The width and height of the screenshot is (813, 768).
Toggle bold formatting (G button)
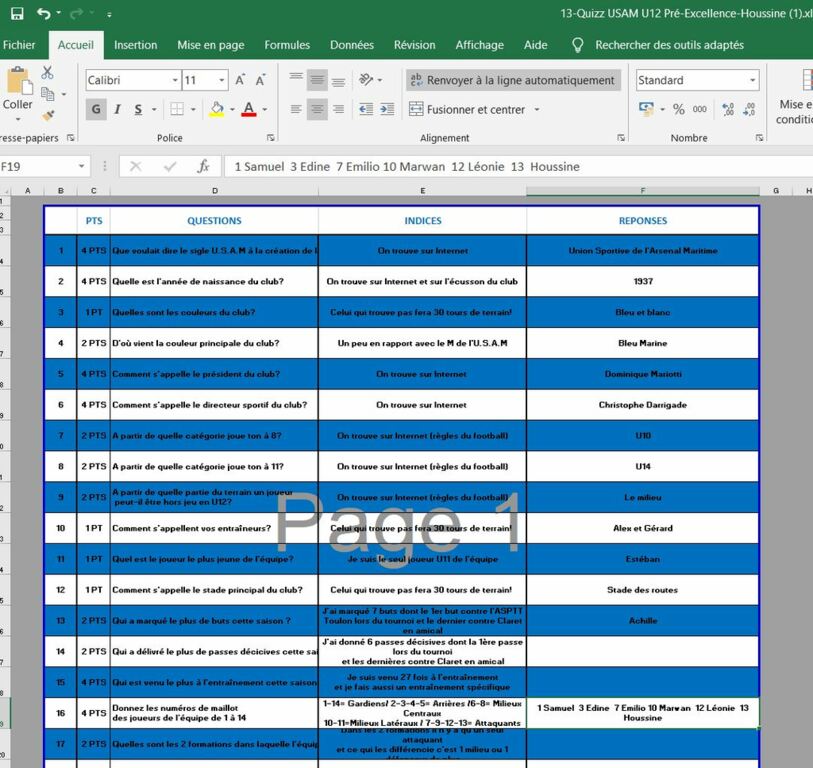(x=96, y=109)
